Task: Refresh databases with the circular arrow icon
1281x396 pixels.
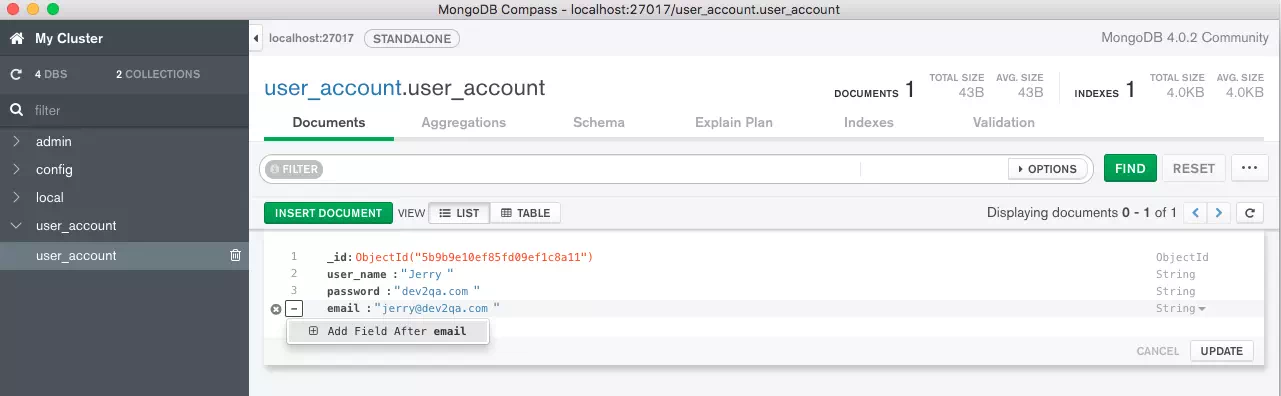Action: point(16,74)
